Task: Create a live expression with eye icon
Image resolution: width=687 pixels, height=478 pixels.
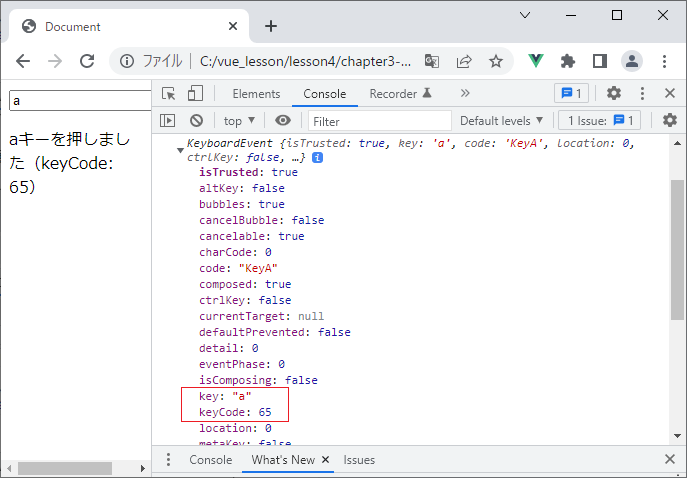Action: 283,120
